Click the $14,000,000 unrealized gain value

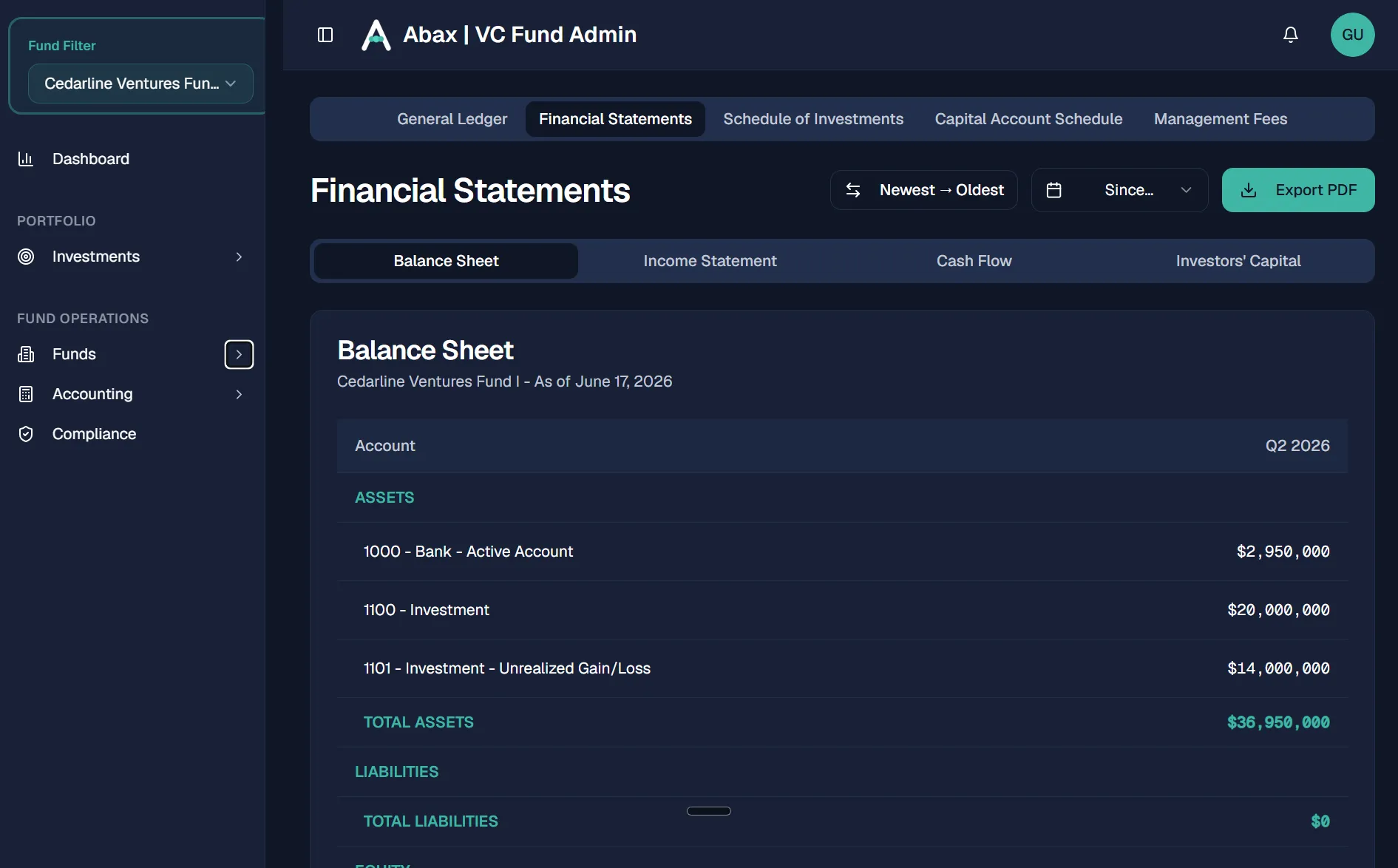click(x=1278, y=668)
